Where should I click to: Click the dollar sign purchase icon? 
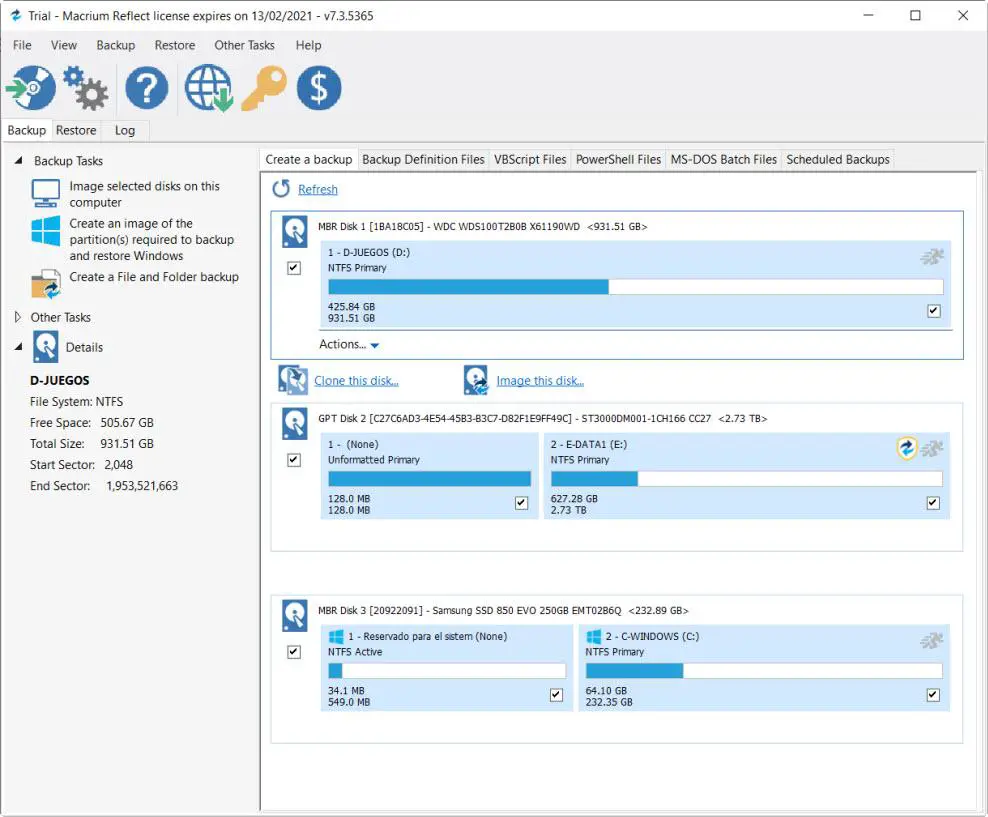click(x=319, y=89)
